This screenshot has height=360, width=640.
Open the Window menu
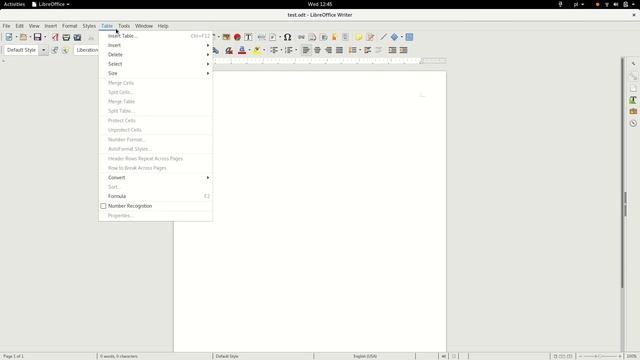click(144, 26)
